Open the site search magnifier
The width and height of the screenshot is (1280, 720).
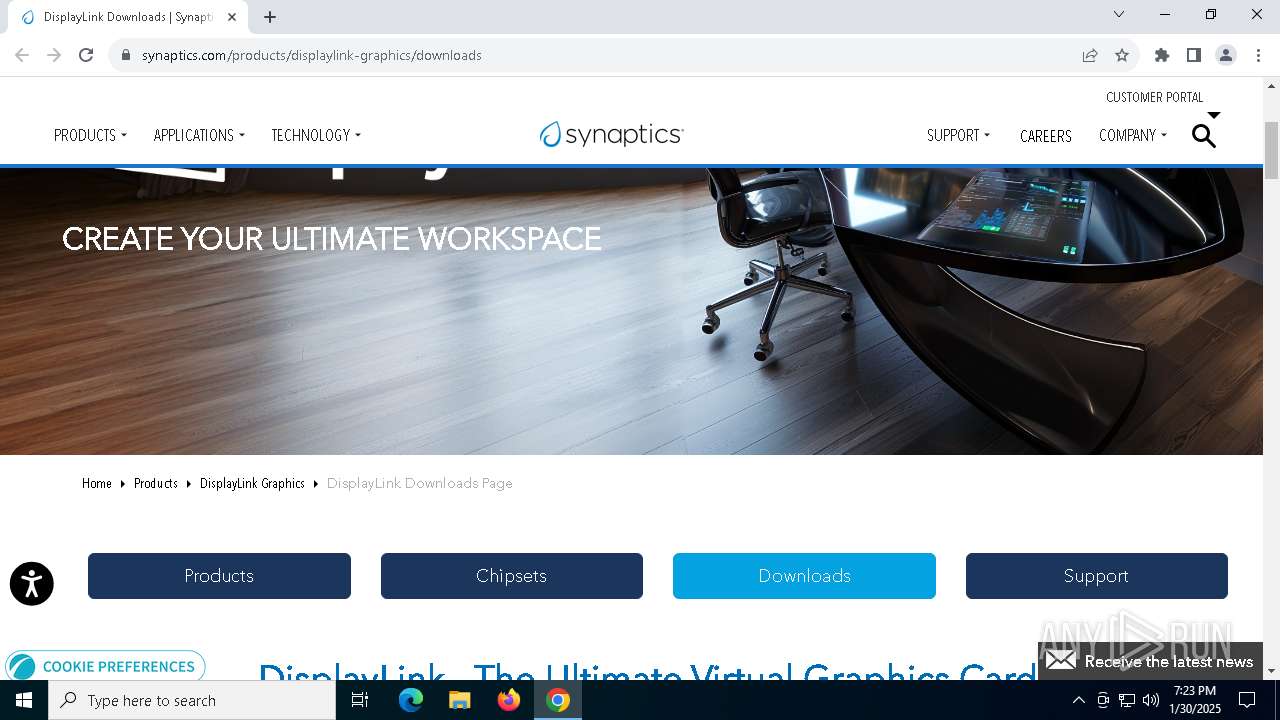[1204, 136]
